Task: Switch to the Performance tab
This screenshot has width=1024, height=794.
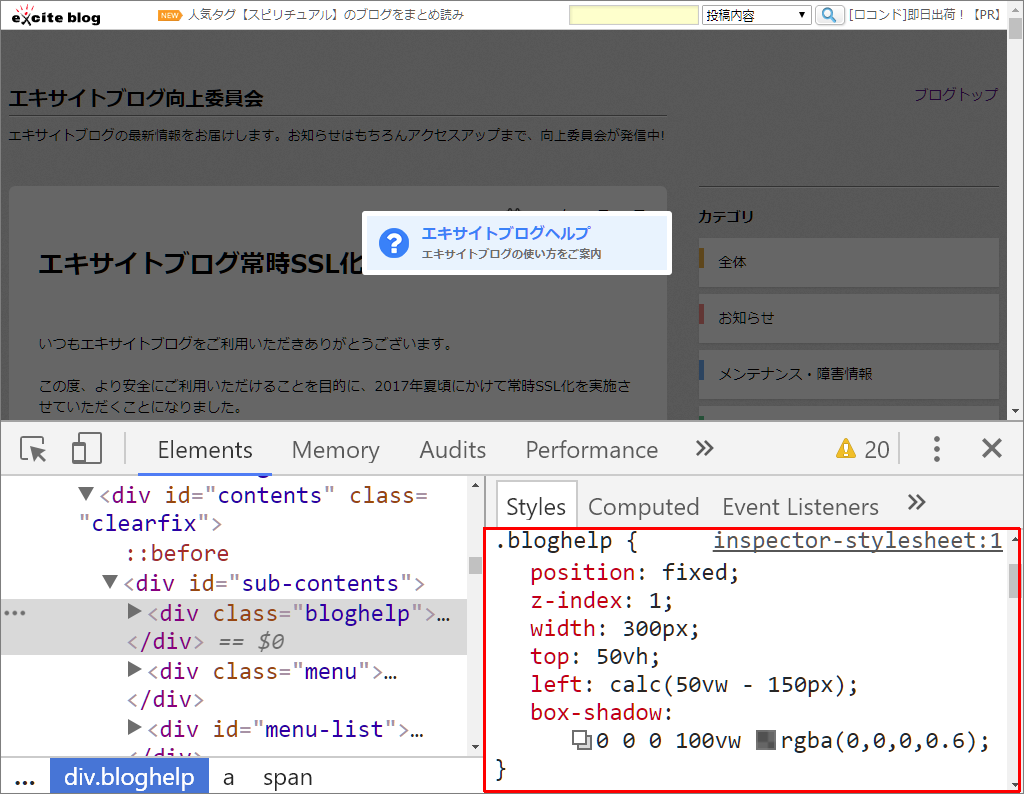Action: coord(592,450)
